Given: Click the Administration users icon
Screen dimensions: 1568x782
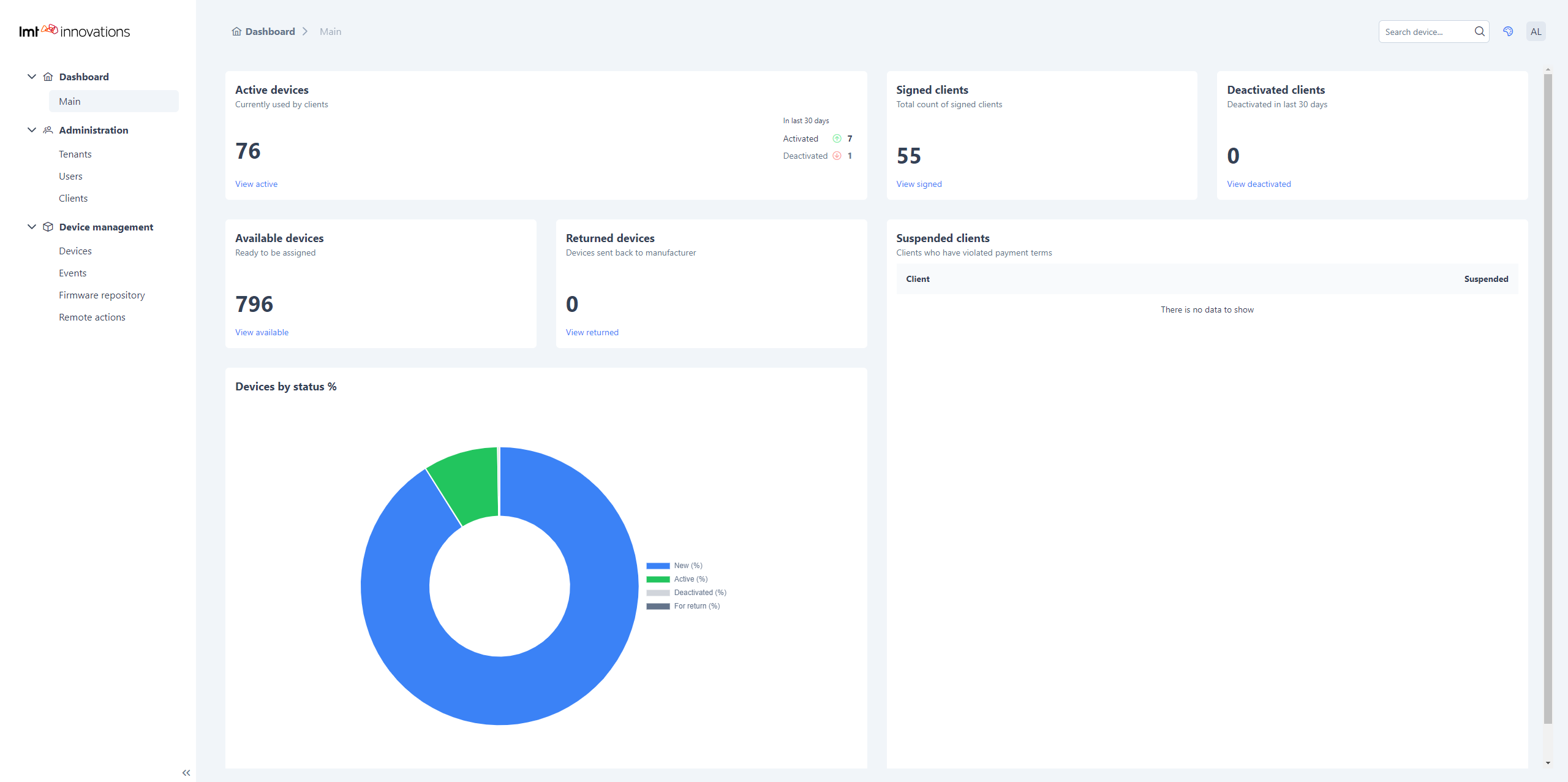Looking at the screenshot, I should (48, 130).
